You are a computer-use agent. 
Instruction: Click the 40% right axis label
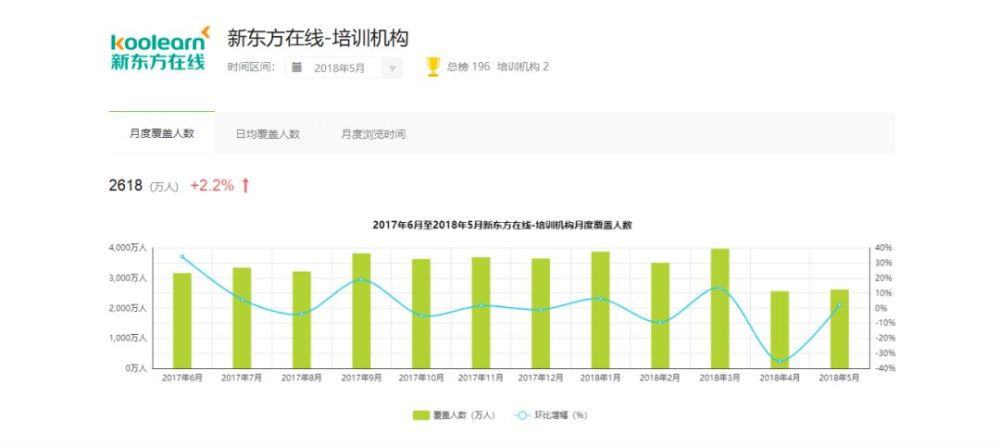[x=883, y=247]
